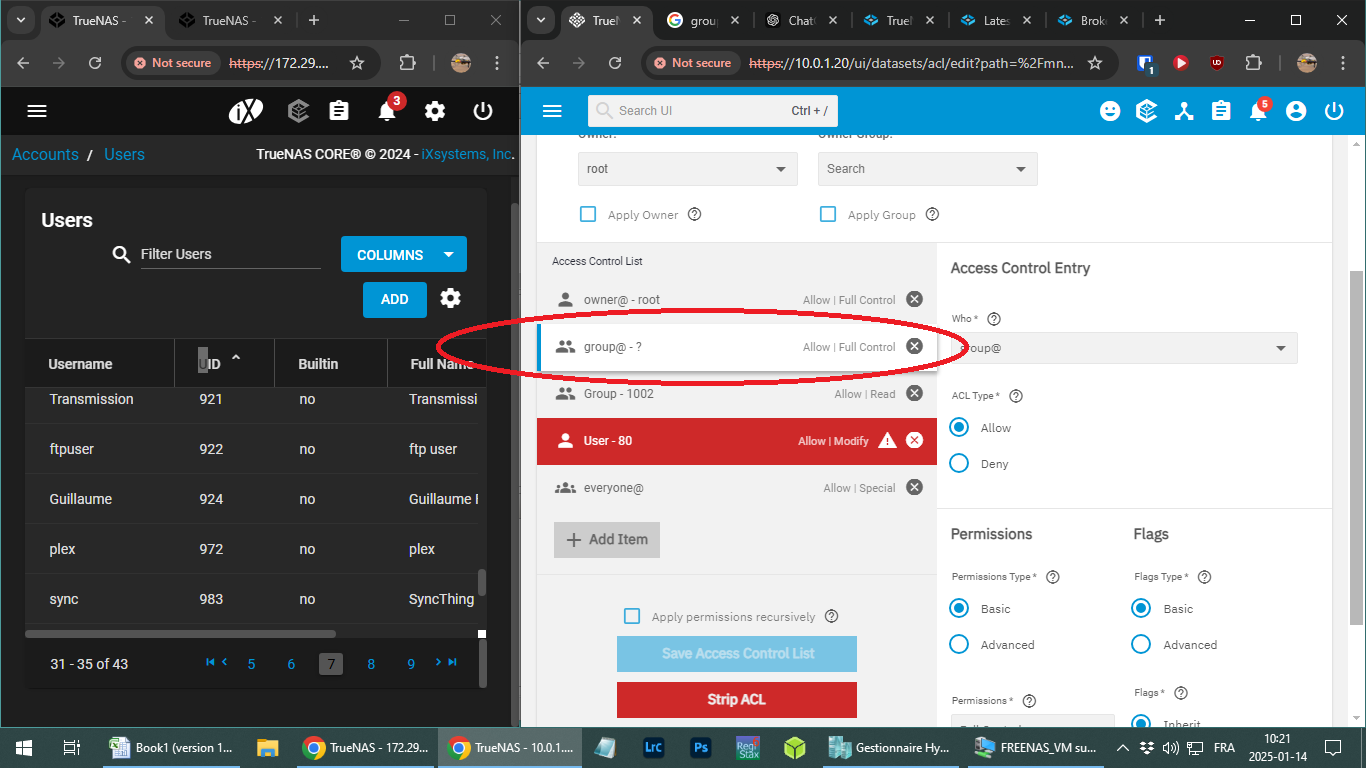Go to last page of Users table
The image size is (1366, 768).
452,662
